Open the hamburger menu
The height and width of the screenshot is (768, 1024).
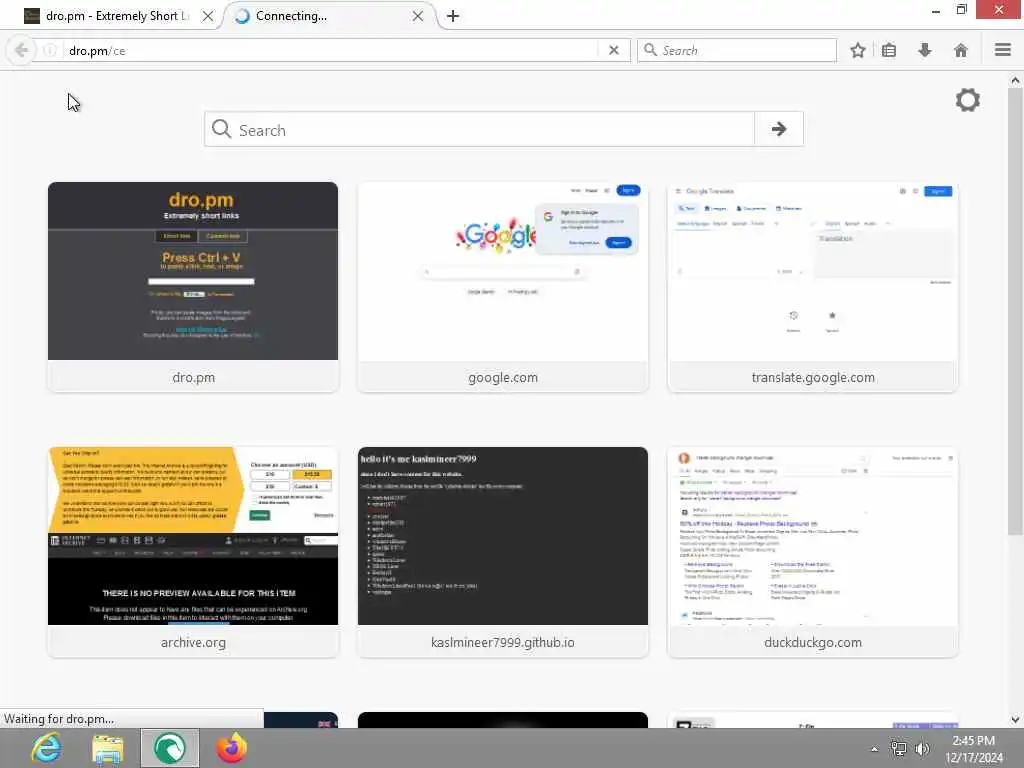[x=1002, y=50]
